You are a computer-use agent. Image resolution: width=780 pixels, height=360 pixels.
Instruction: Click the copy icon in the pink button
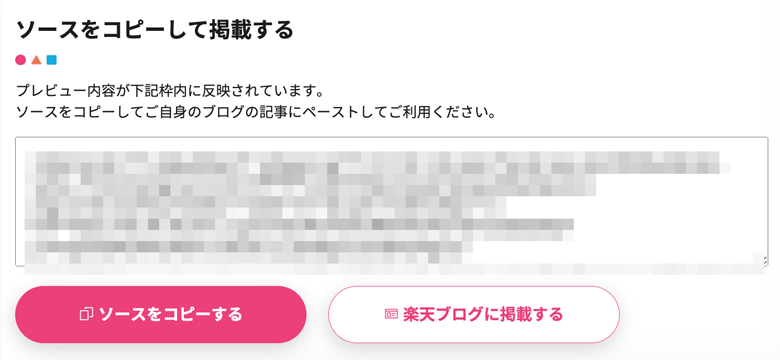click(87, 314)
